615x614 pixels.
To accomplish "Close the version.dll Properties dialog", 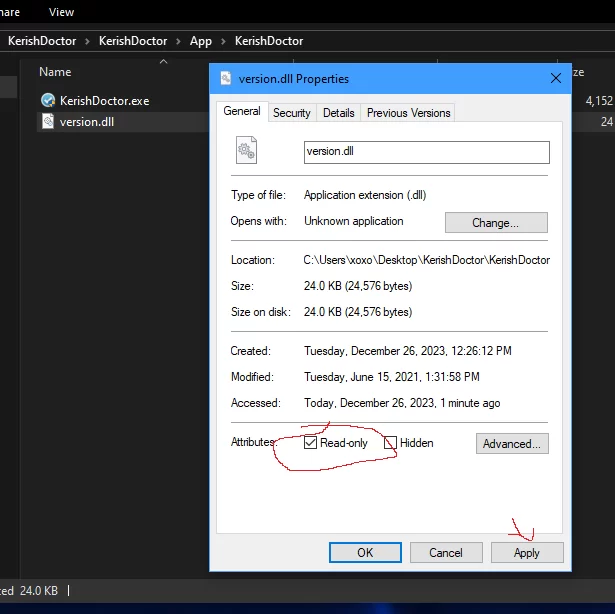I will [555, 78].
